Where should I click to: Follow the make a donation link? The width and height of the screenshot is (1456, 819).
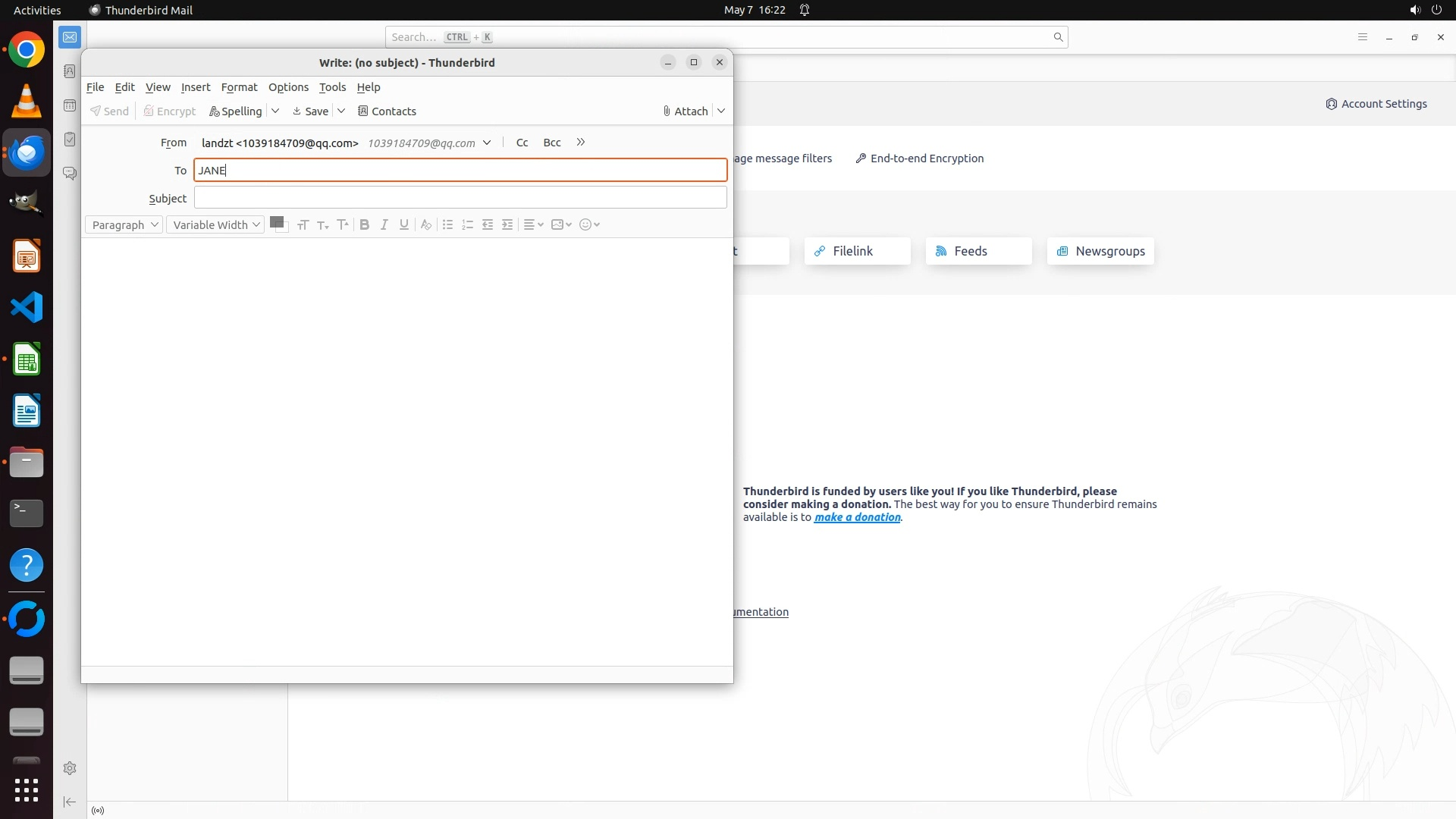coord(857,517)
